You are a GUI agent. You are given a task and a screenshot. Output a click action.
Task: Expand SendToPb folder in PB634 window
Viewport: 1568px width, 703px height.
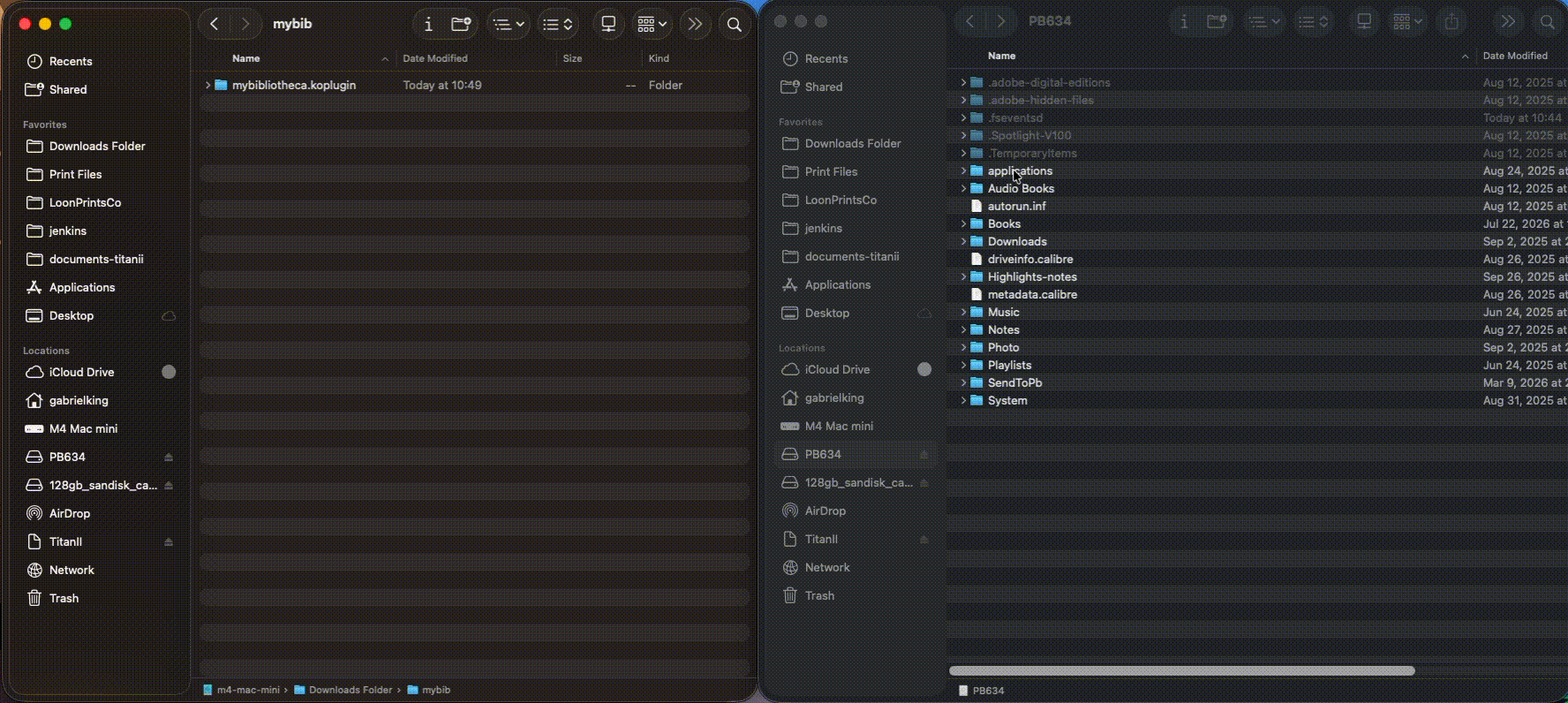click(x=963, y=382)
